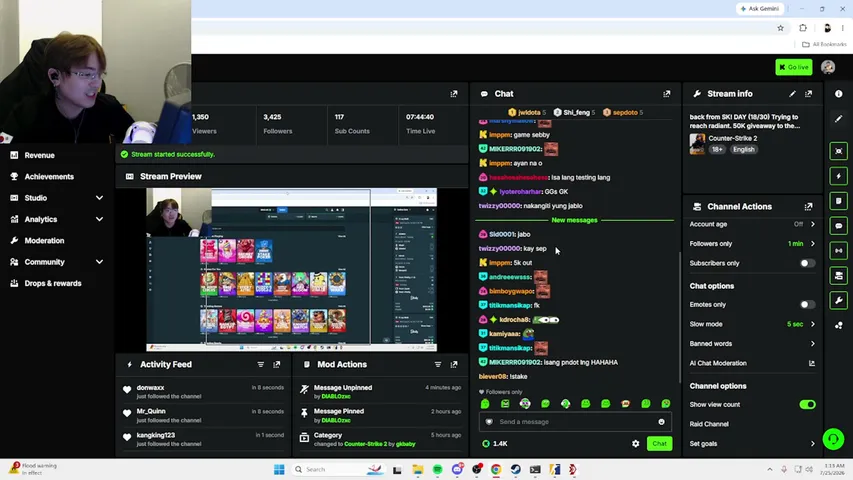
Task: Toggle Emotes only chat option
Action: click(807, 305)
